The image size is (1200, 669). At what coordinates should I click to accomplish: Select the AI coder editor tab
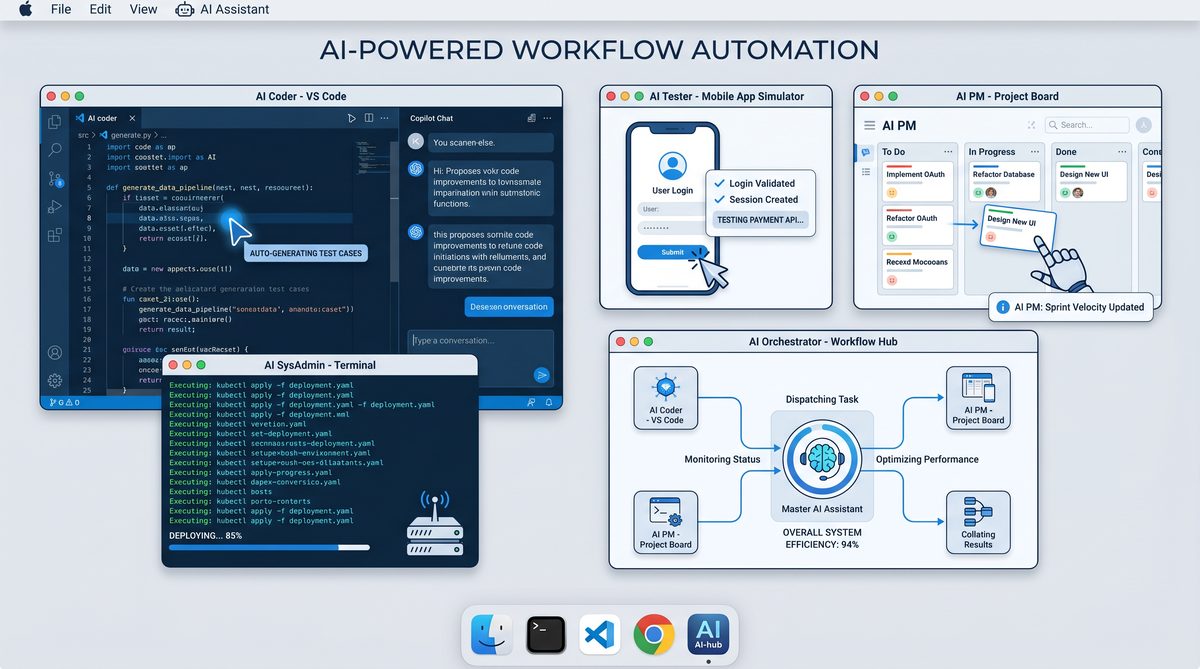pos(101,118)
